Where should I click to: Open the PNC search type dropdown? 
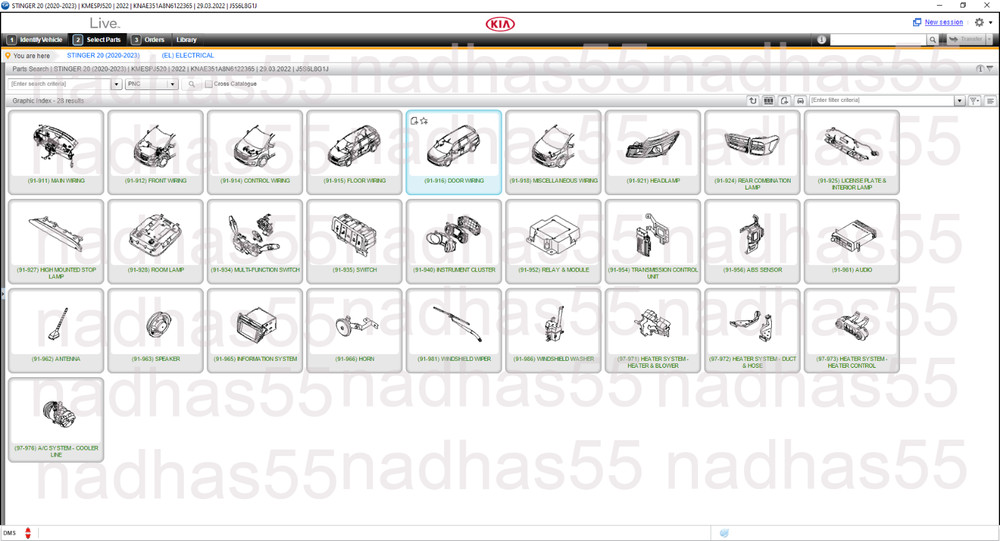tap(152, 84)
